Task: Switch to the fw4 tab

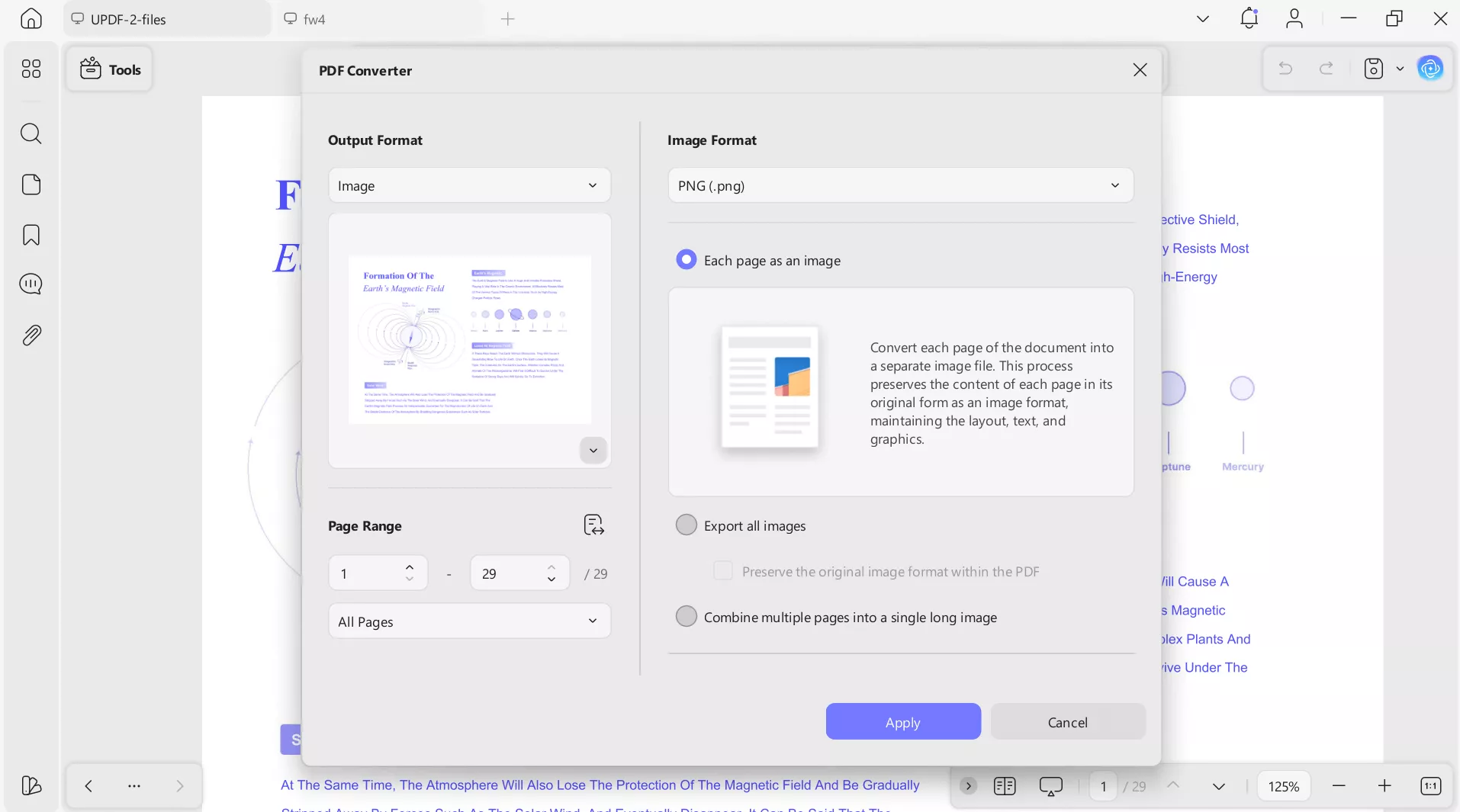Action: point(314,19)
